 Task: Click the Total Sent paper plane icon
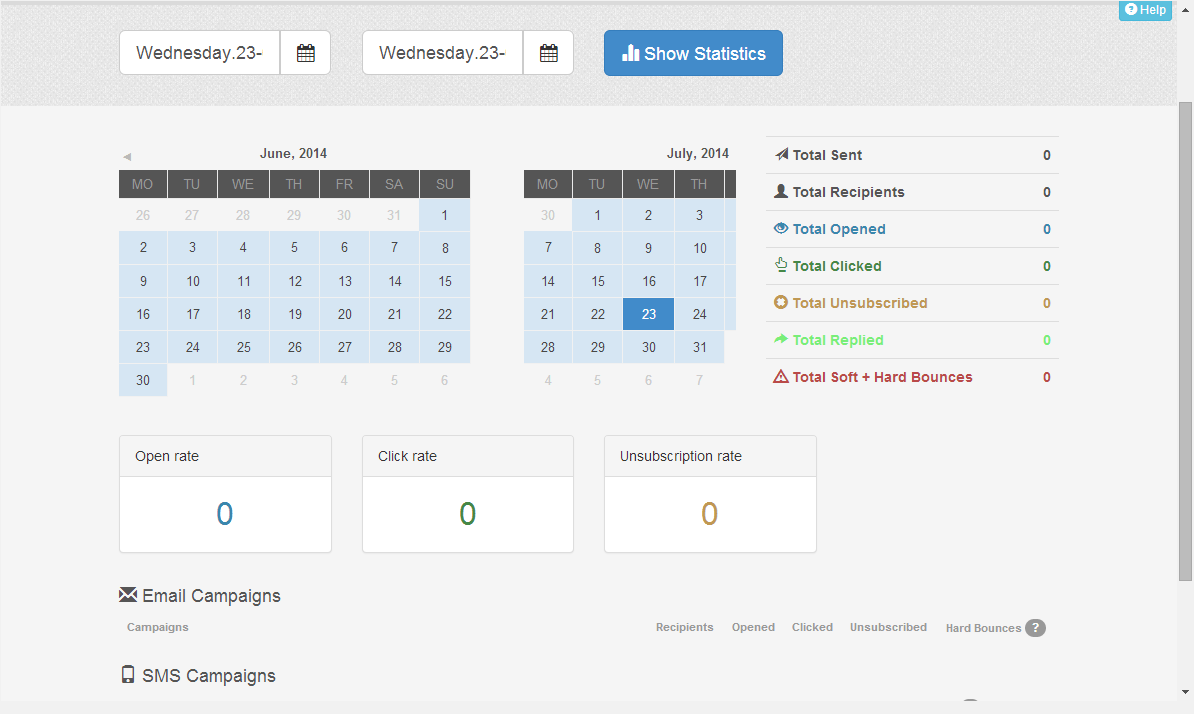click(x=781, y=155)
